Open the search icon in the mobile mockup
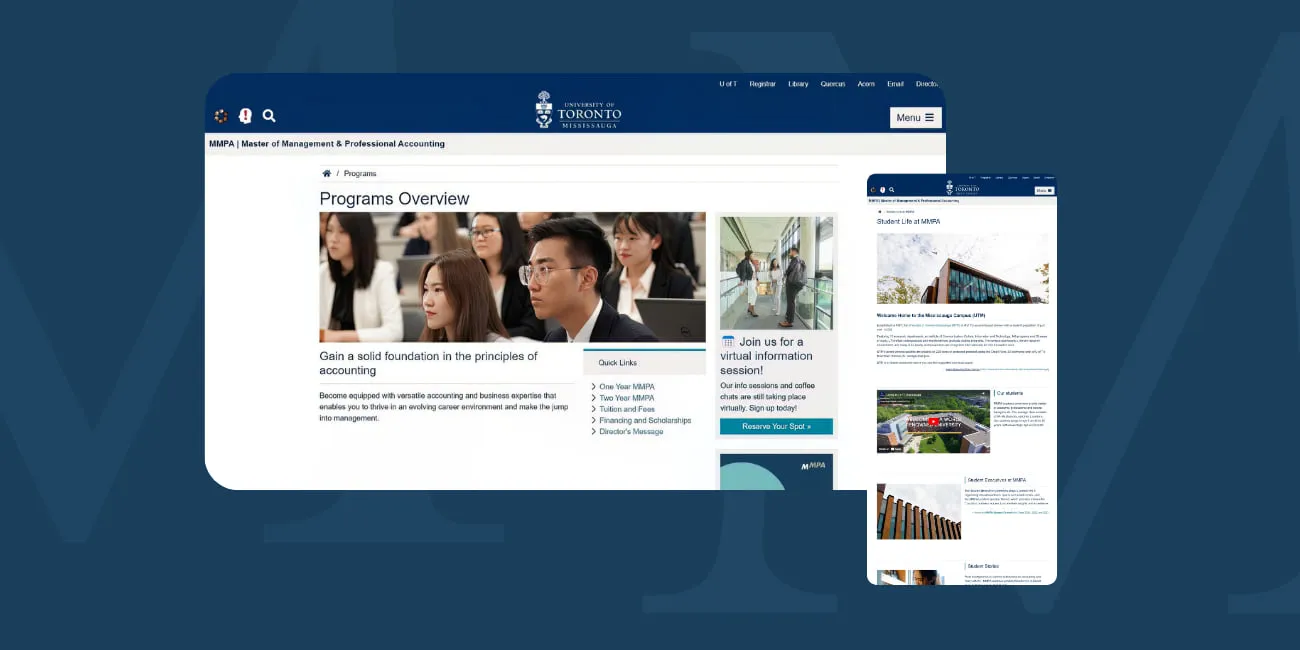Image resolution: width=1300 pixels, height=650 pixels. point(892,189)
